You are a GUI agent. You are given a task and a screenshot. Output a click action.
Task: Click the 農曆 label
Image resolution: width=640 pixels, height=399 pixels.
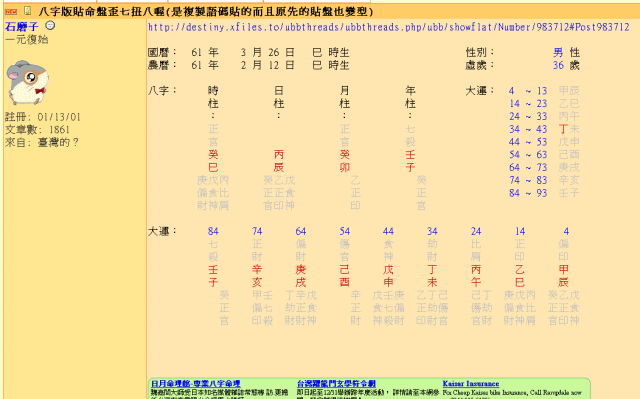click(162, 65)
